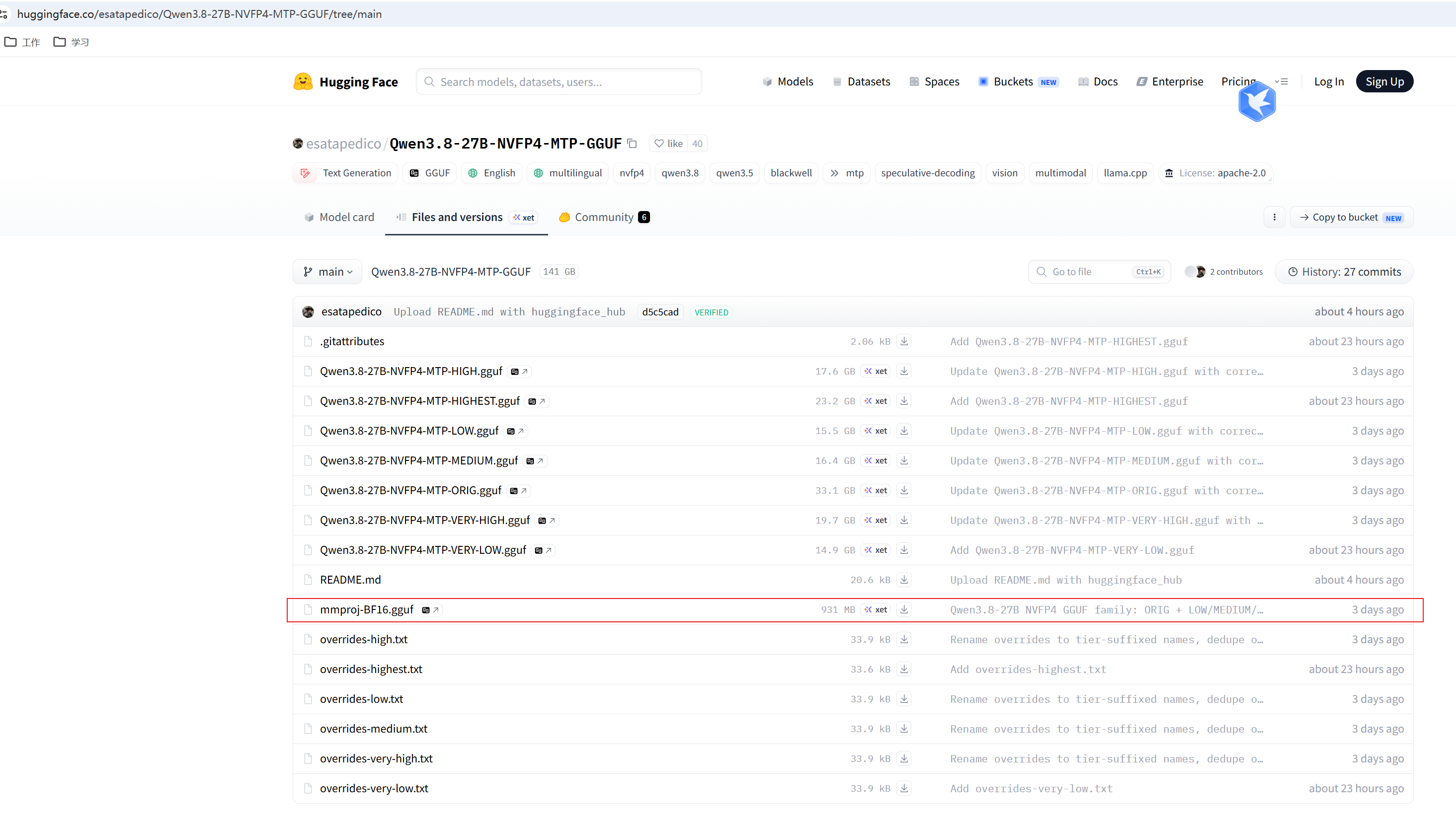Open Buckets in the navigation
Viewport: 1456px width, 824px height.
[x=1018, y=81]
